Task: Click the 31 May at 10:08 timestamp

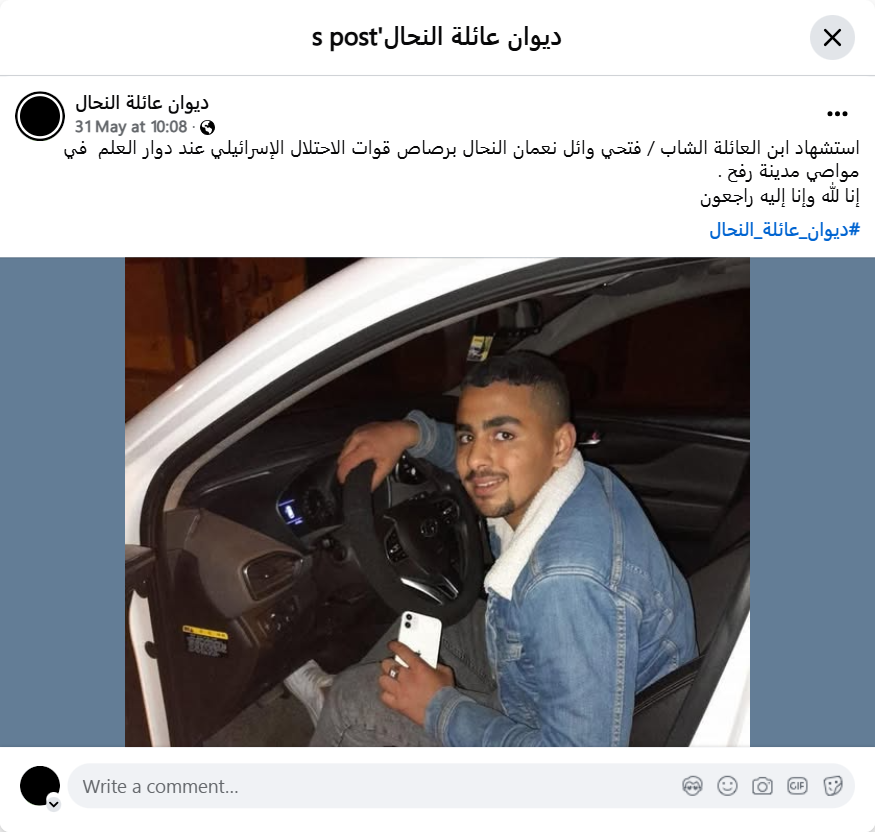Action: pos(131,127)
